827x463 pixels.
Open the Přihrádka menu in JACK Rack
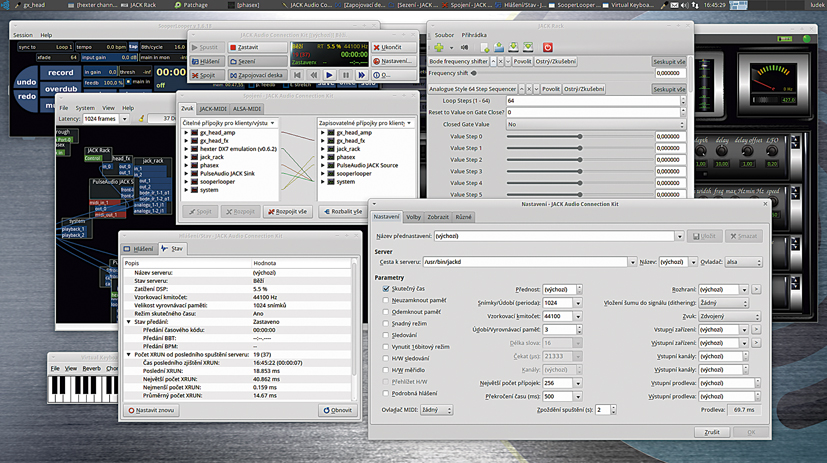point(474,35)
